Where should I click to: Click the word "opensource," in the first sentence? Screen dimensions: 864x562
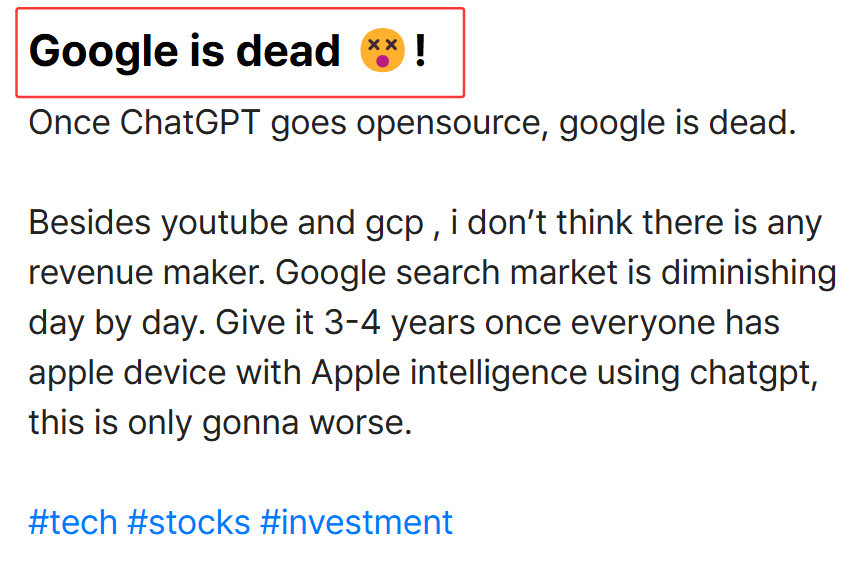tap(452, 123)
